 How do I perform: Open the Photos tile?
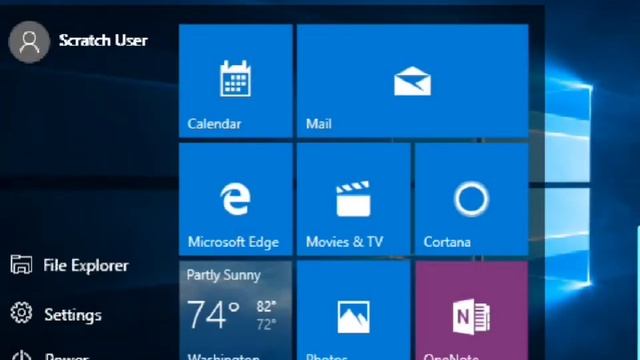pos(353,311)
